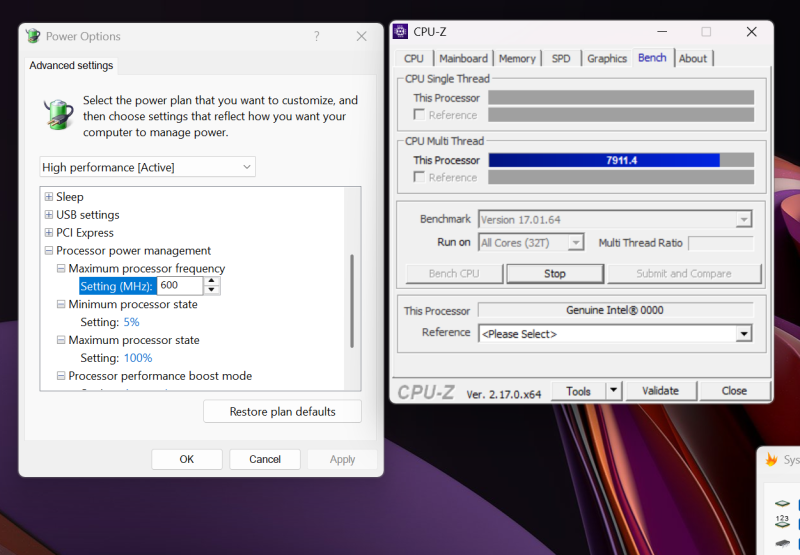Image resolution: width=800 pixels, height=555 pixels.
Task: Click the large battery plug icon
Action: pyautogui.click(x=59, y=114)
